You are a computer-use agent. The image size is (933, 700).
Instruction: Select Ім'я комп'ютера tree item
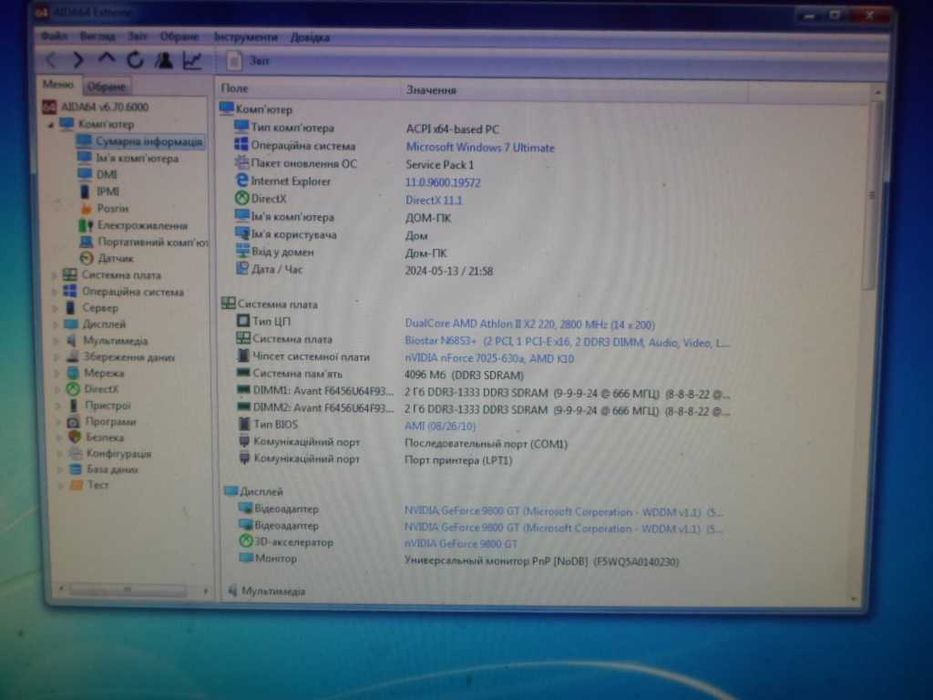[x=137, y=158]
